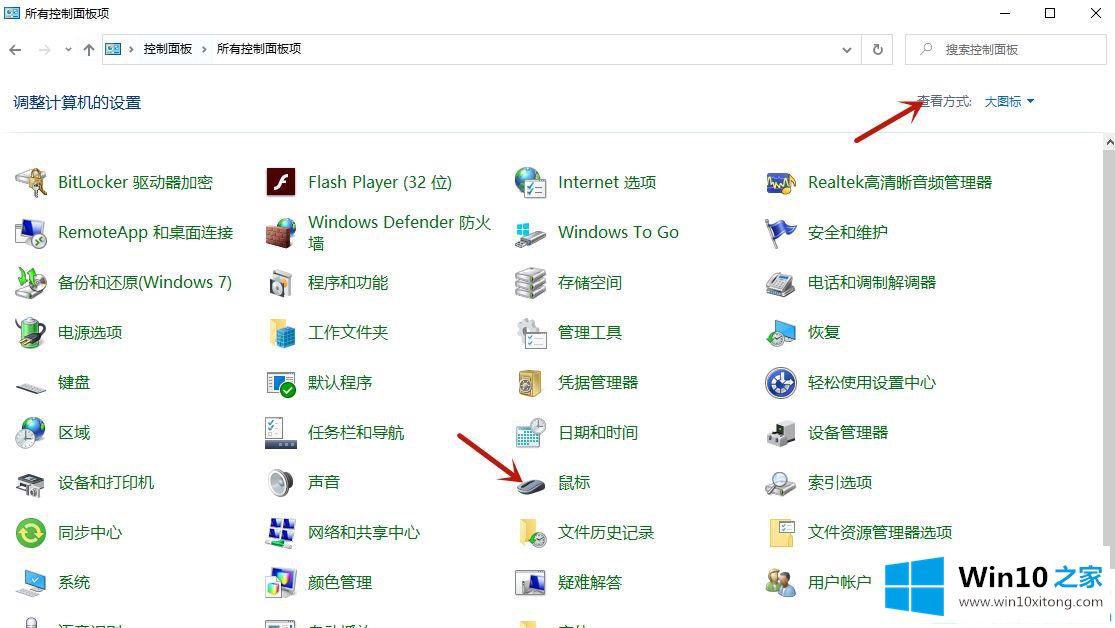Open the Windows Defender firewall icon
Viewport: 1115px width, 628px height.
[281, 233]
